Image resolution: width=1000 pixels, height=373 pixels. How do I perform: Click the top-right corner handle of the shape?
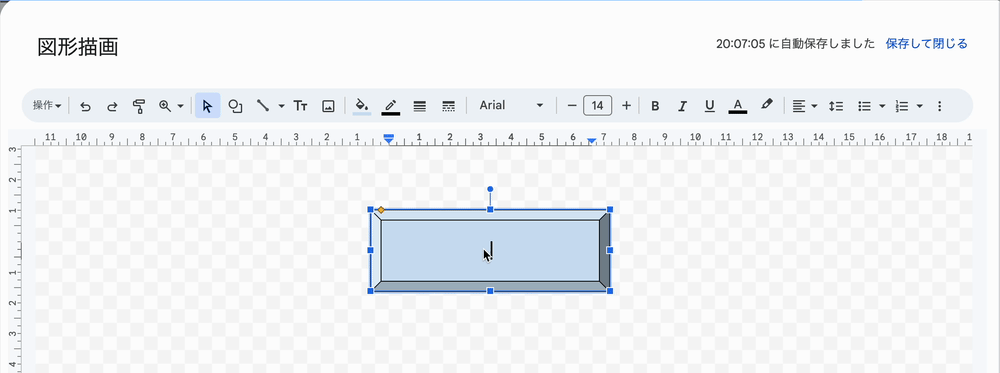[x=610, y=209]
